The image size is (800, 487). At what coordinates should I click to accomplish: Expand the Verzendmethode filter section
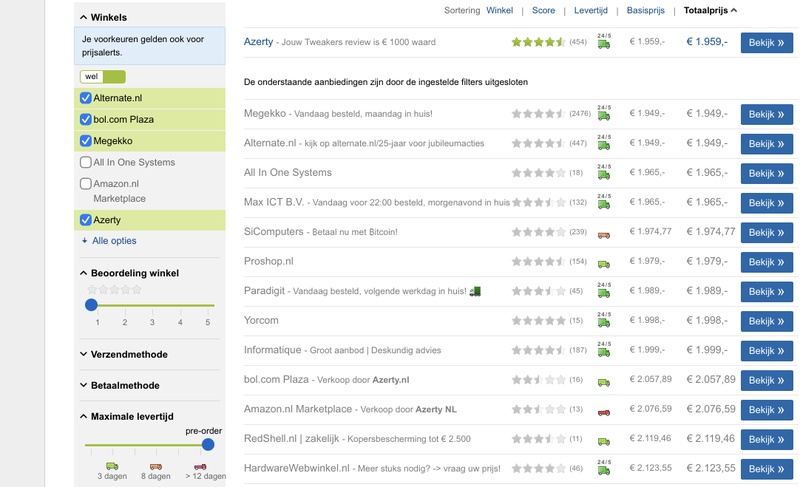click(124, 354)
